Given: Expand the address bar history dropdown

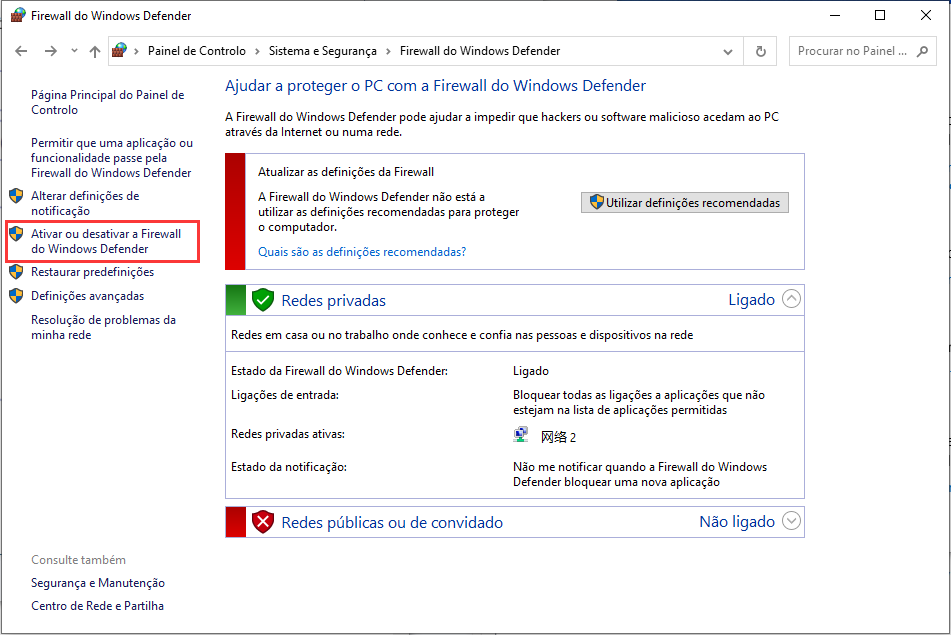Looking at the screenshot, I should [x=728, y=52].
